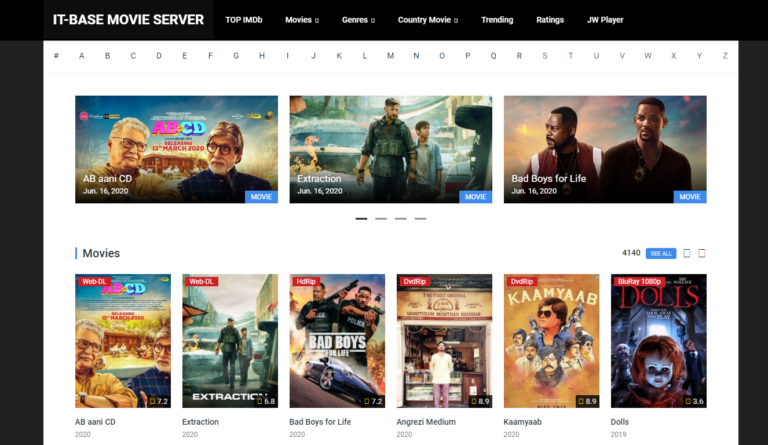Click the DvdRip tag on Kaamyaab poster
This screenshot has width=768, height=445.
pyautogui.click(x=522, y=281)
